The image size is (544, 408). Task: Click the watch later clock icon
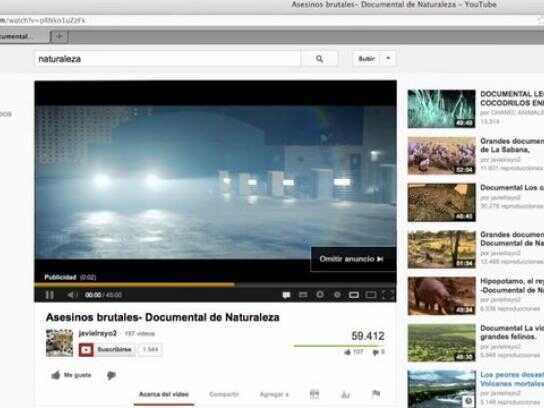click(337, 295)
